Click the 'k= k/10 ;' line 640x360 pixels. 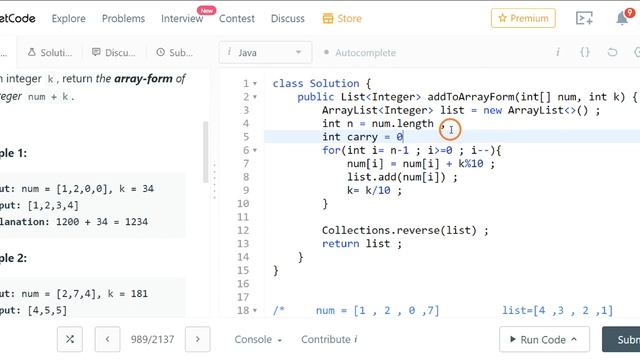[x=374, y=191]
